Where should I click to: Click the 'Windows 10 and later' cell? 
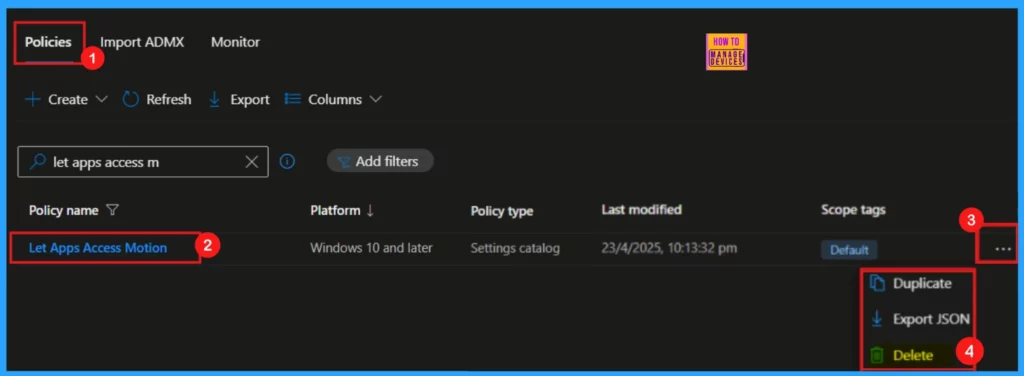coord(372,248)
